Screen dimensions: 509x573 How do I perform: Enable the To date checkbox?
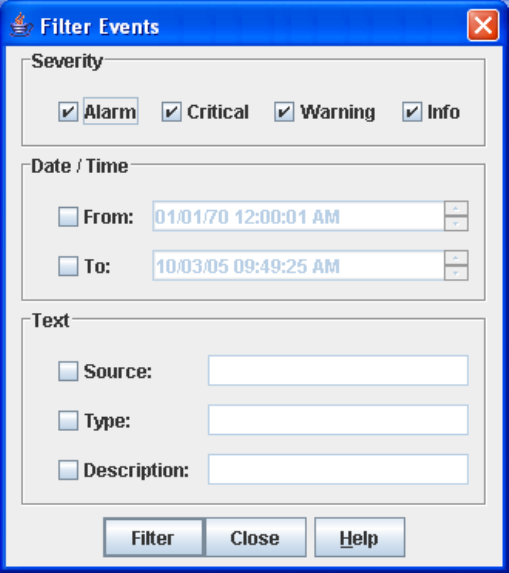(68, 266)
